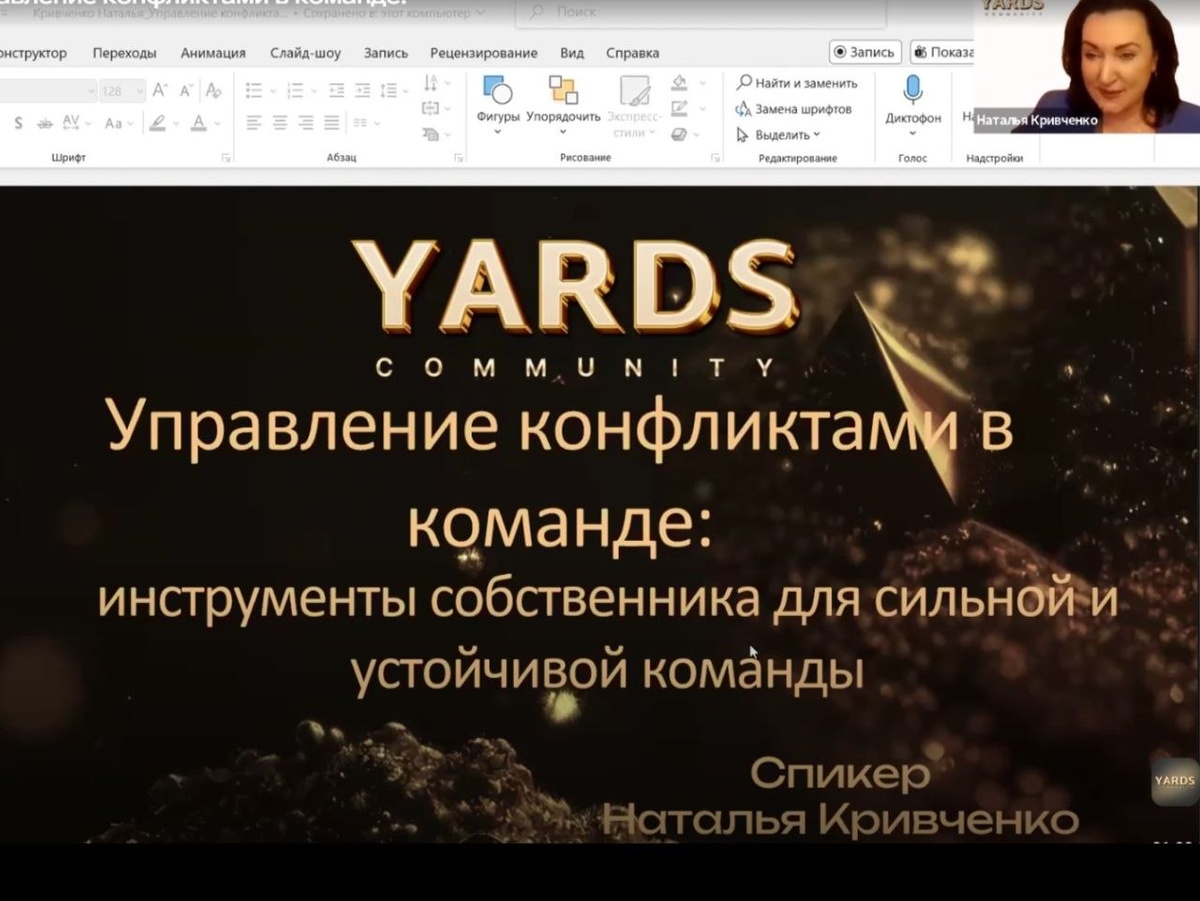The width and height of the screenshot is (1200, 901).
Task: Switch to the Анимация tab
Action: click(213, 53)
